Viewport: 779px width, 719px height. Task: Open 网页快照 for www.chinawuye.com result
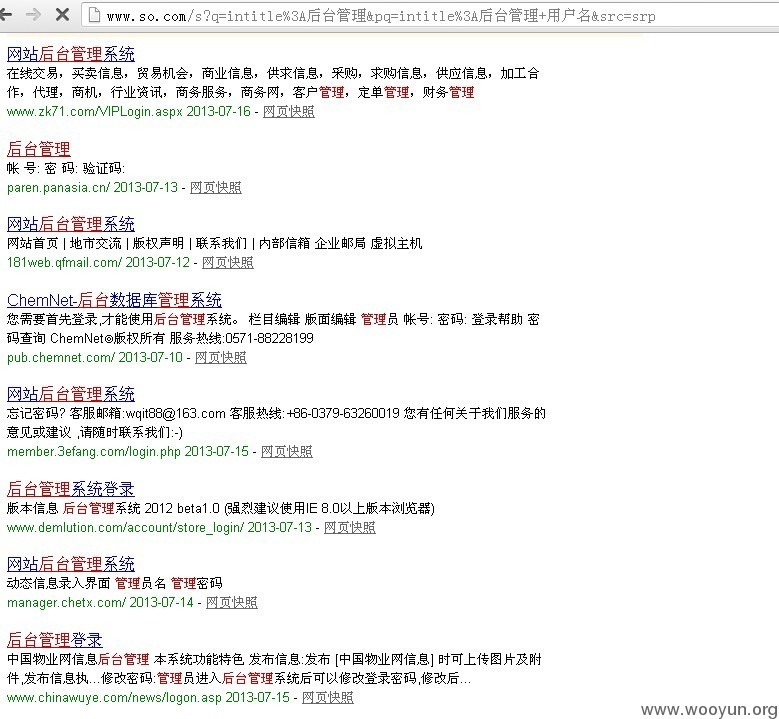tap(328, 697)
